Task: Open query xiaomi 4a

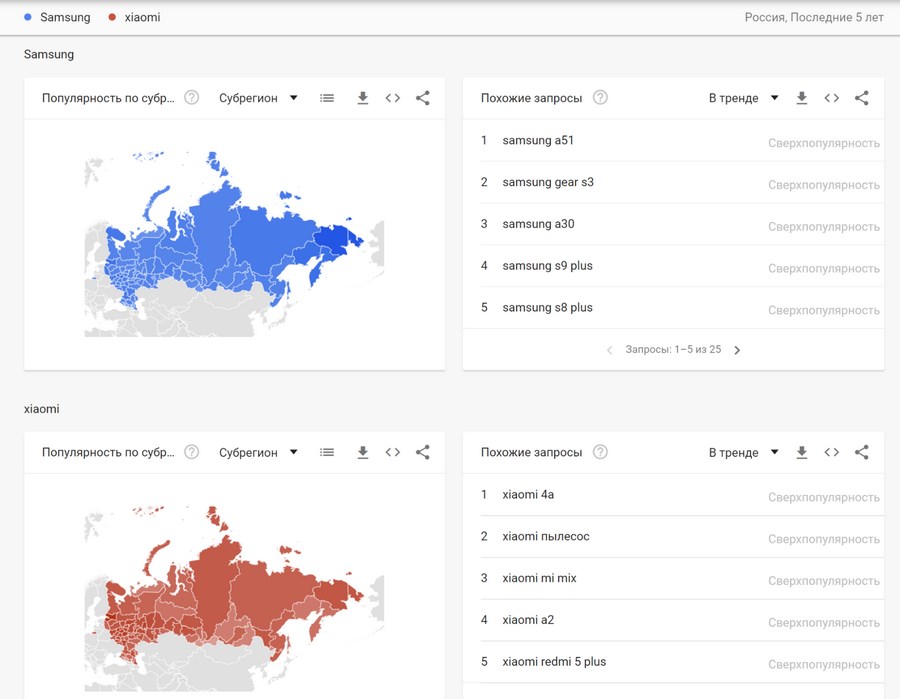Action: 528,494
